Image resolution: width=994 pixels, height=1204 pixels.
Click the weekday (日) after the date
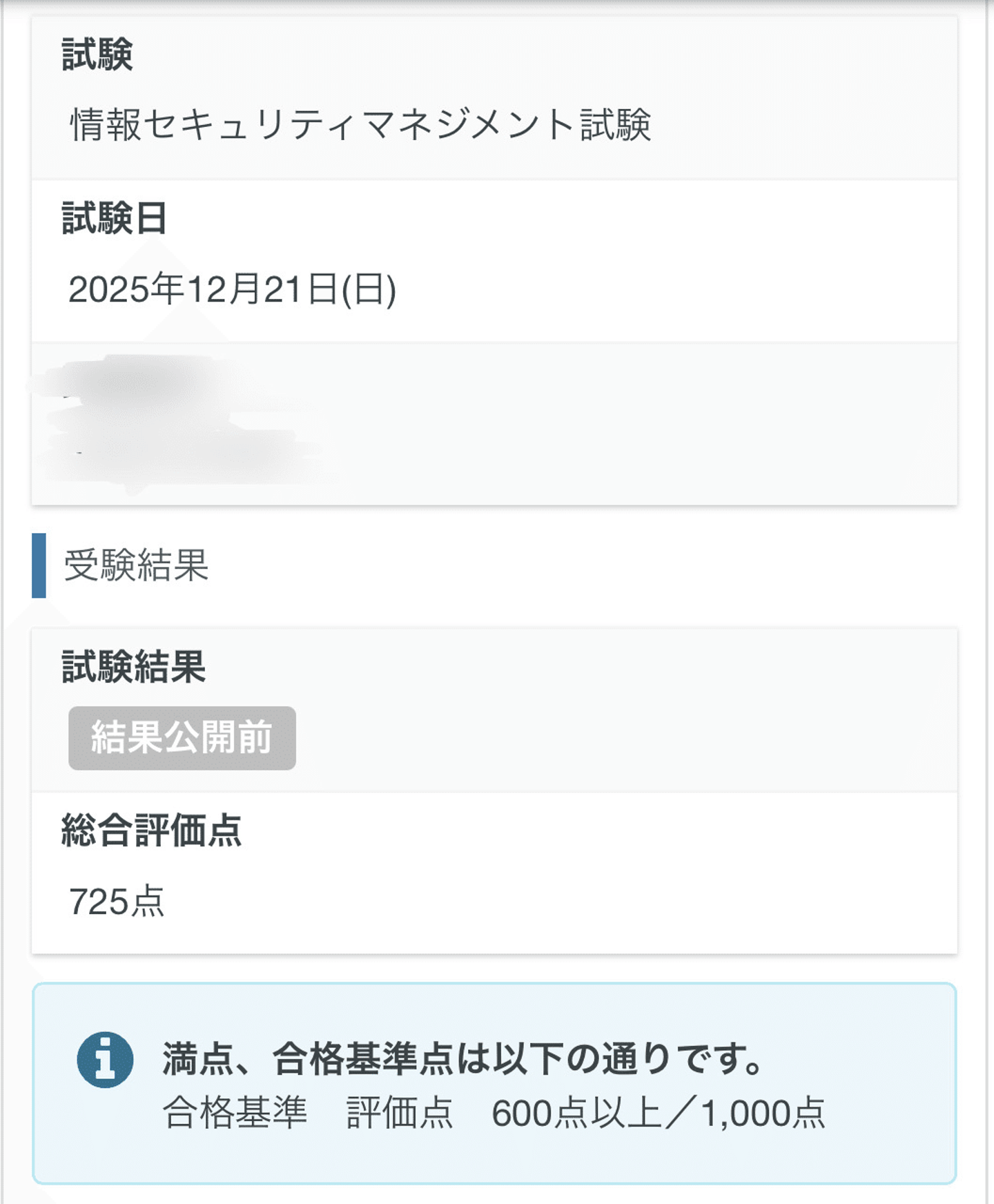click(369, 289)
